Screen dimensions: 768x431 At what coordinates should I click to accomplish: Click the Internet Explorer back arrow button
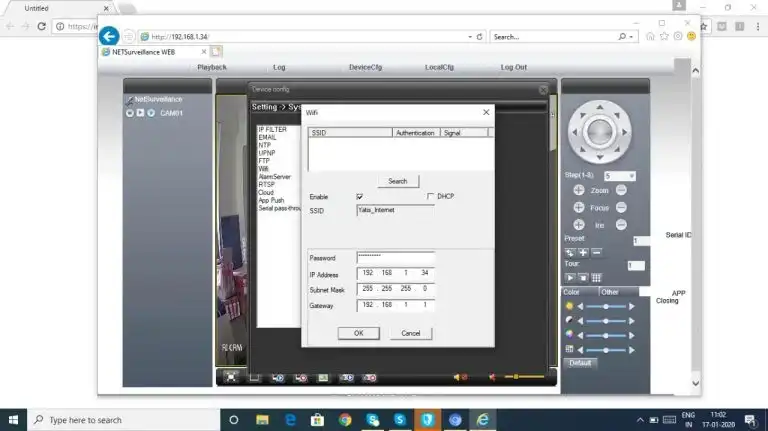point(110,36)
